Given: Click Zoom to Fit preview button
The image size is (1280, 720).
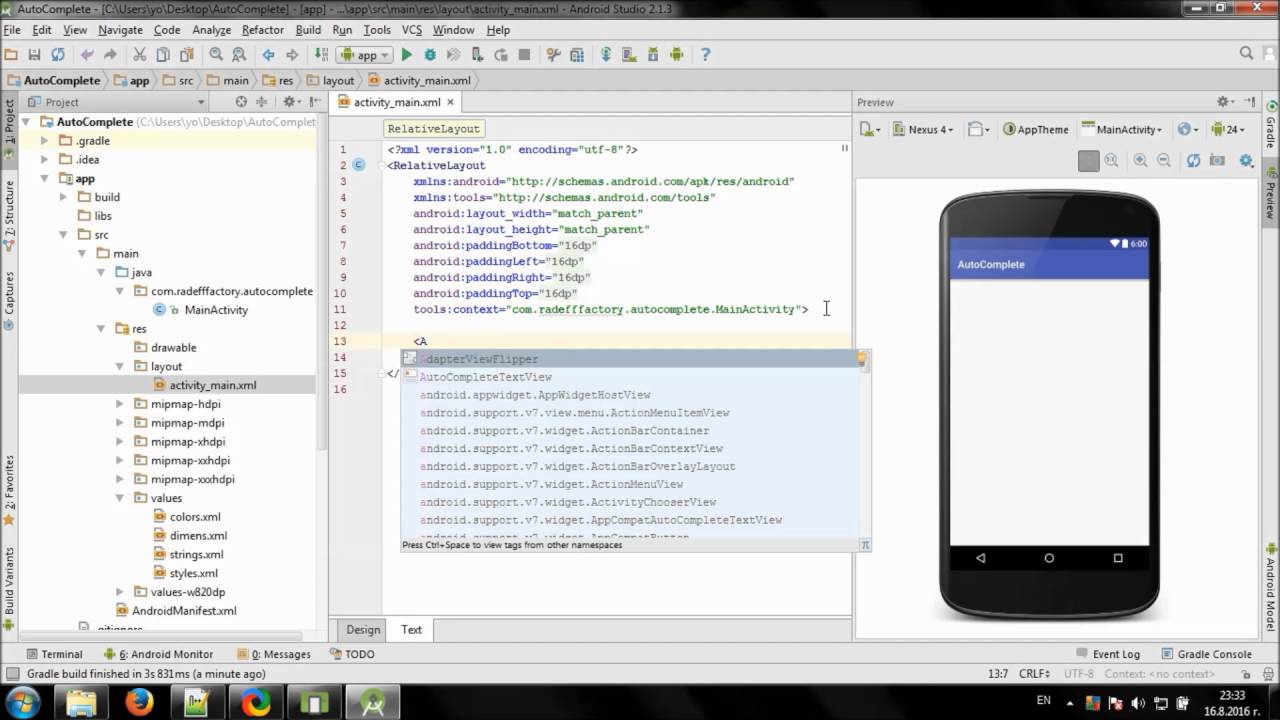Looking at the screenshot, I should point(1089,160).
